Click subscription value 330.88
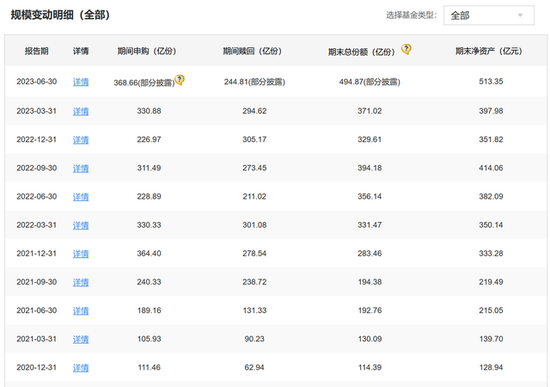Screen dimensions: 550x387 point(149,111)
